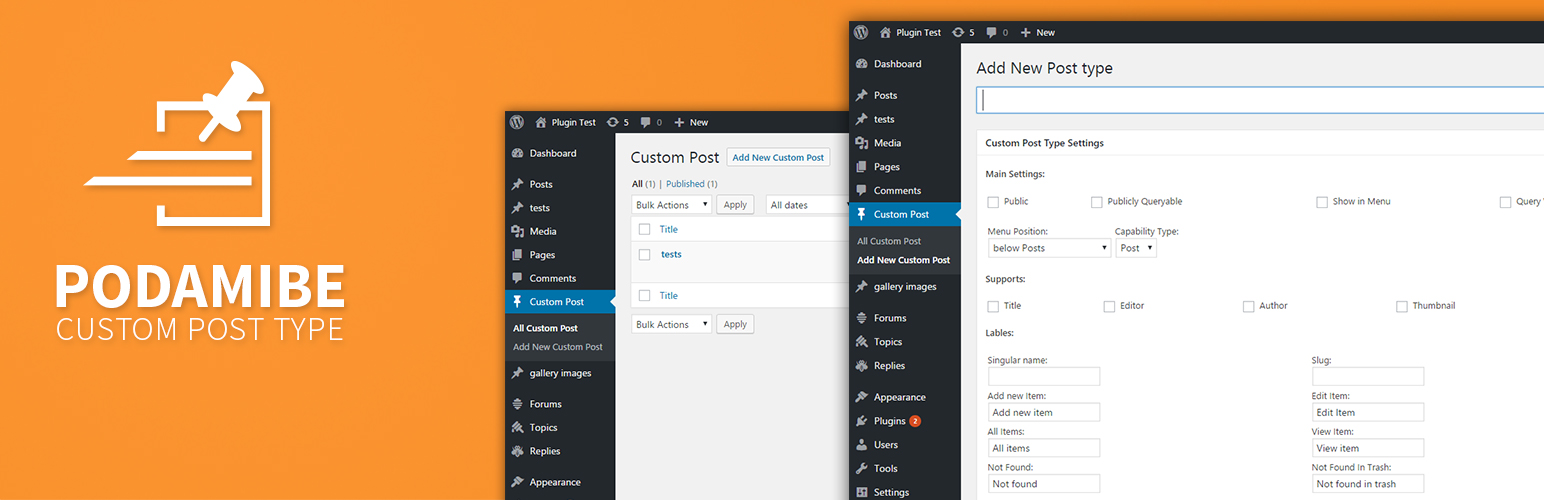
Task: Open Dashboard gauge icon in front sidebar
Action: [861, 64]
